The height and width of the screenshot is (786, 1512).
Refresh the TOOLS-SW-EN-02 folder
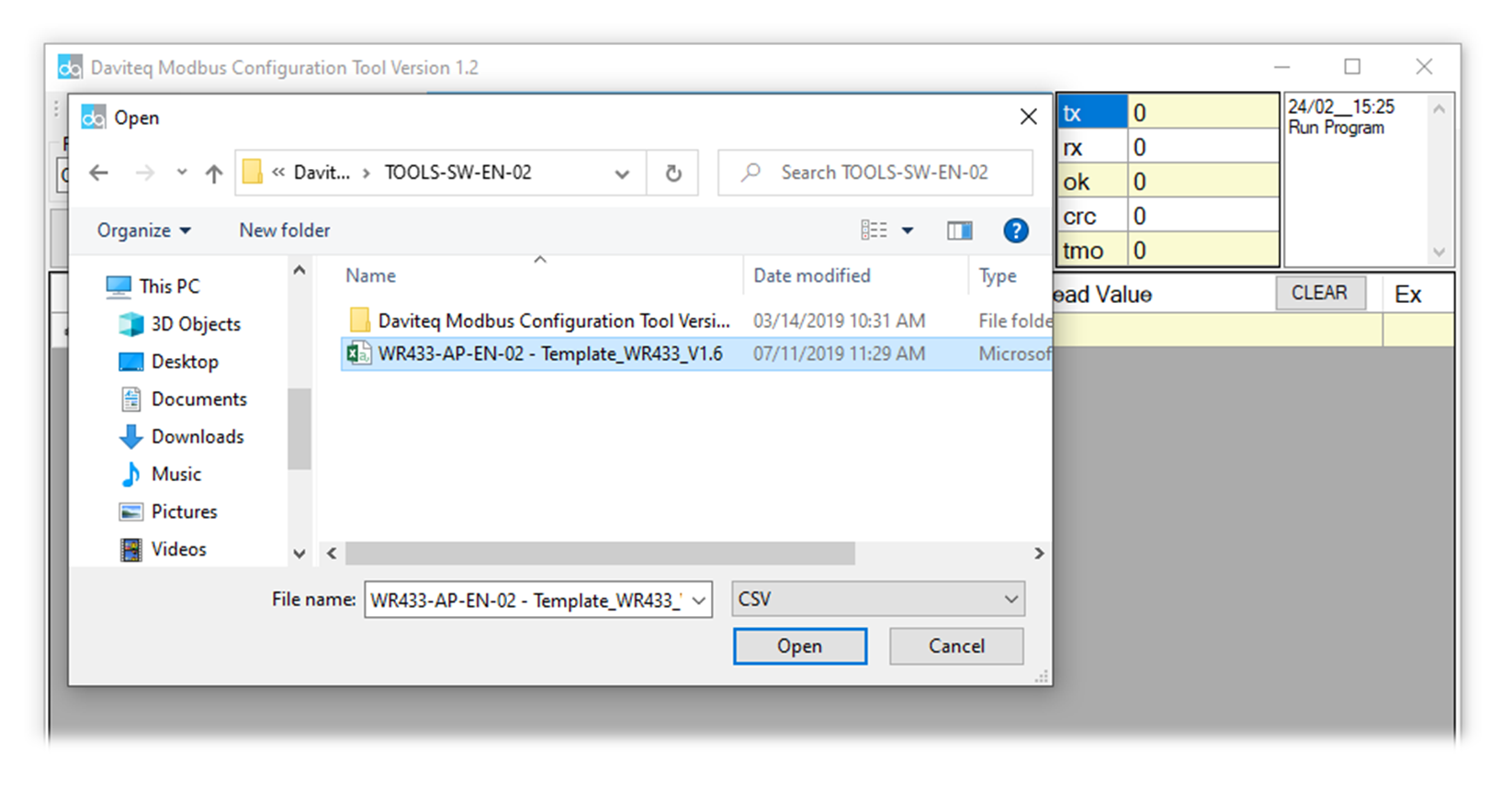(x=673, y=173)
